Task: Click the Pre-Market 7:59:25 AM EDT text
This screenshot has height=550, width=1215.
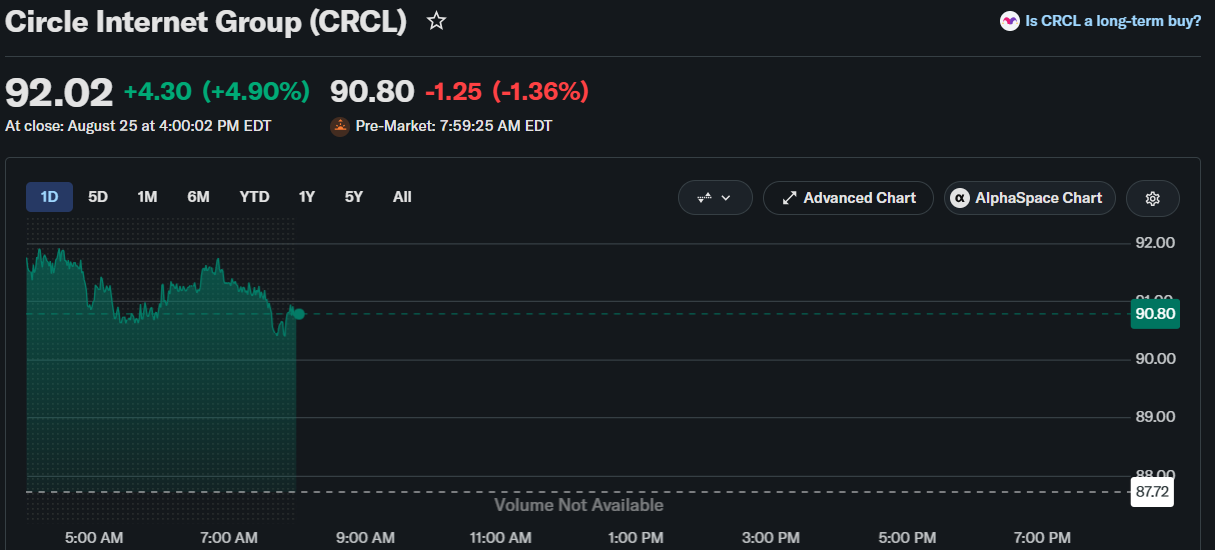Action: pyautogui.click(x=454, y=126)
